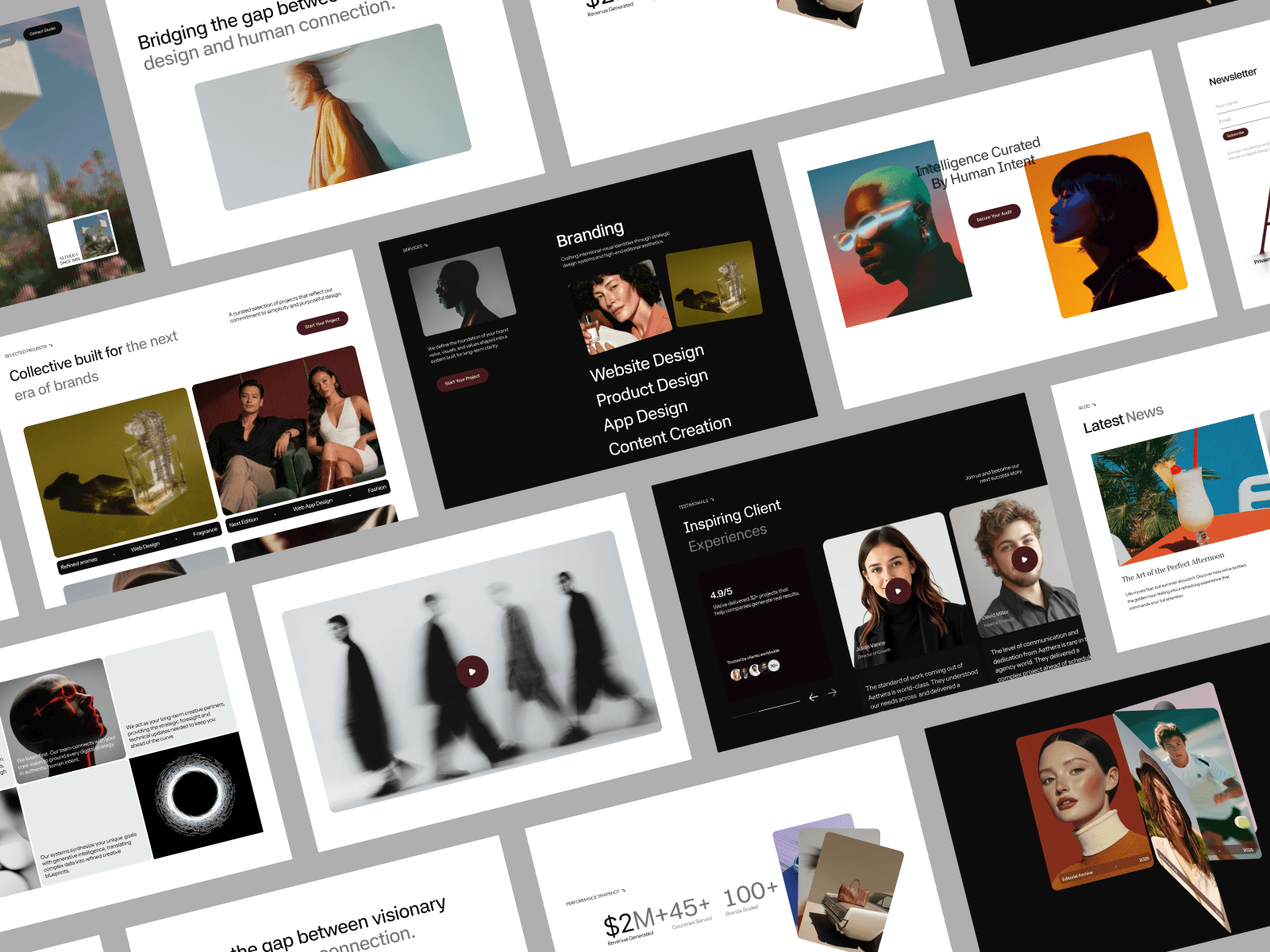
Task: Click the 70+ avatar badge
Action: (x=774, y=666)
